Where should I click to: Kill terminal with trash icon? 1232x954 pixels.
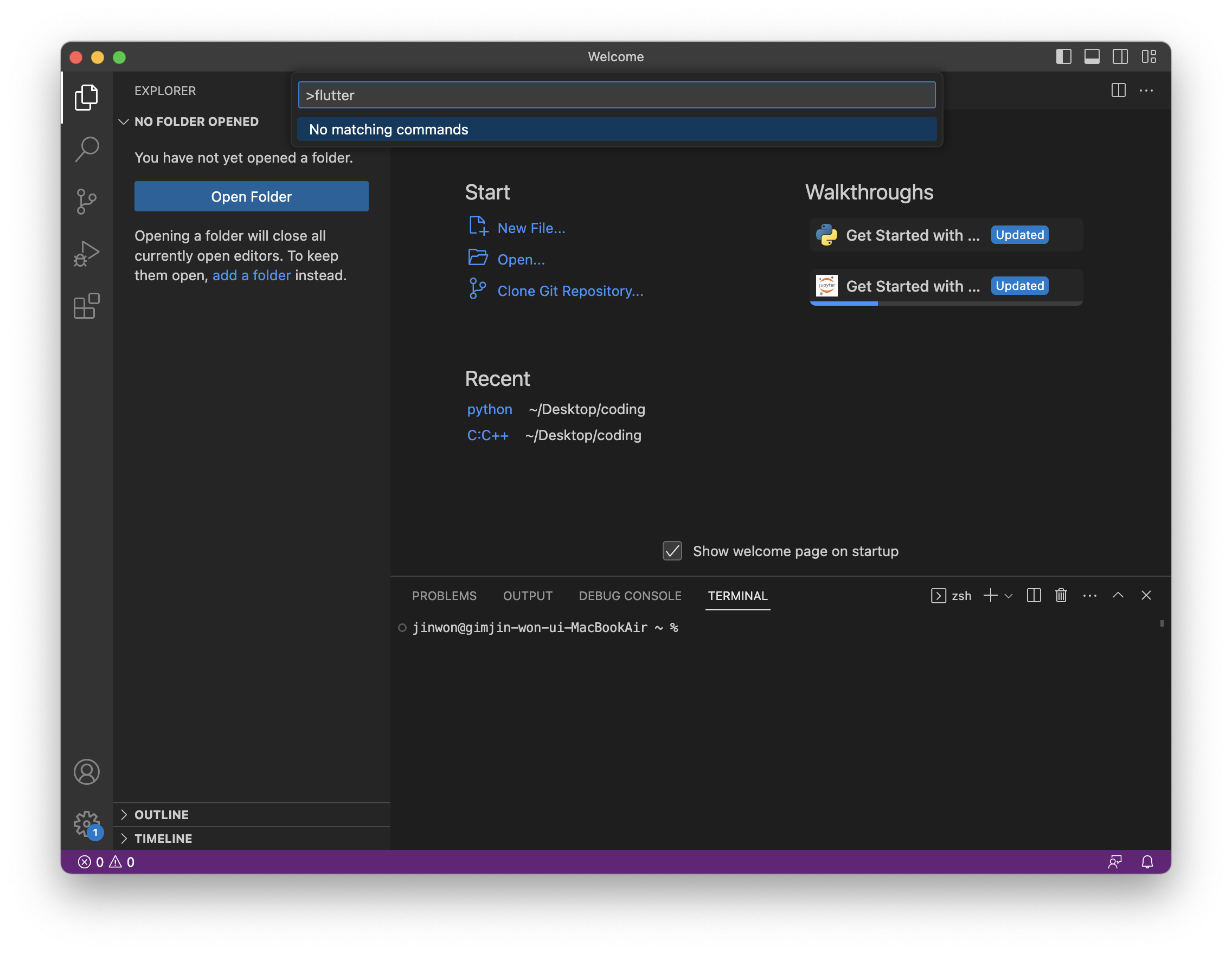[x=1061, y=595]
